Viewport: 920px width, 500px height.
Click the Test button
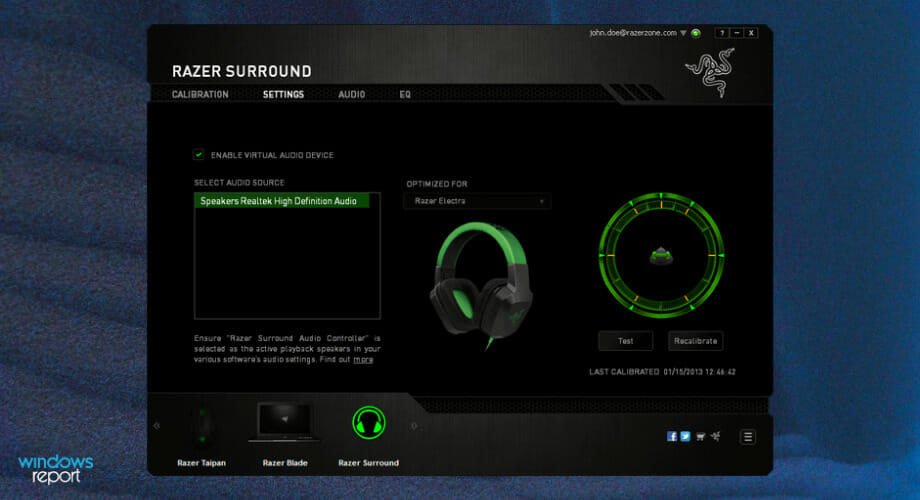pos(625,341)
